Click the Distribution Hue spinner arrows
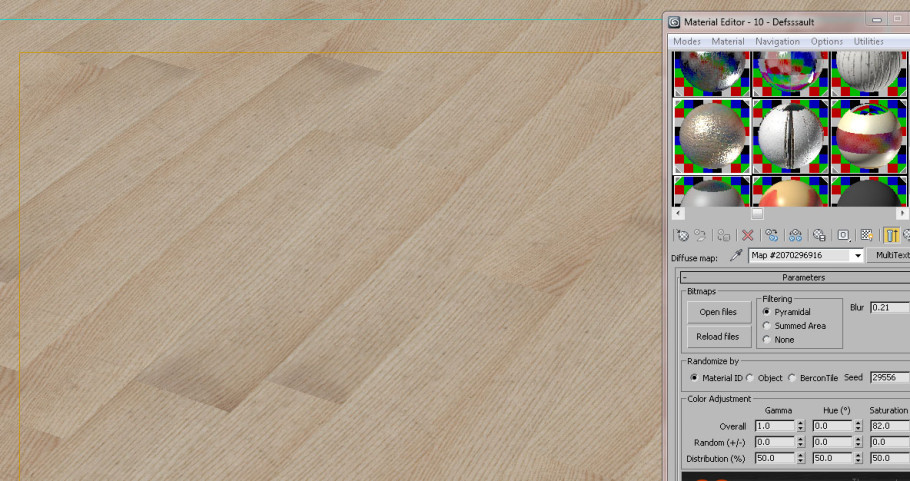This screenshot has height=481, width=910. point(858,458)
